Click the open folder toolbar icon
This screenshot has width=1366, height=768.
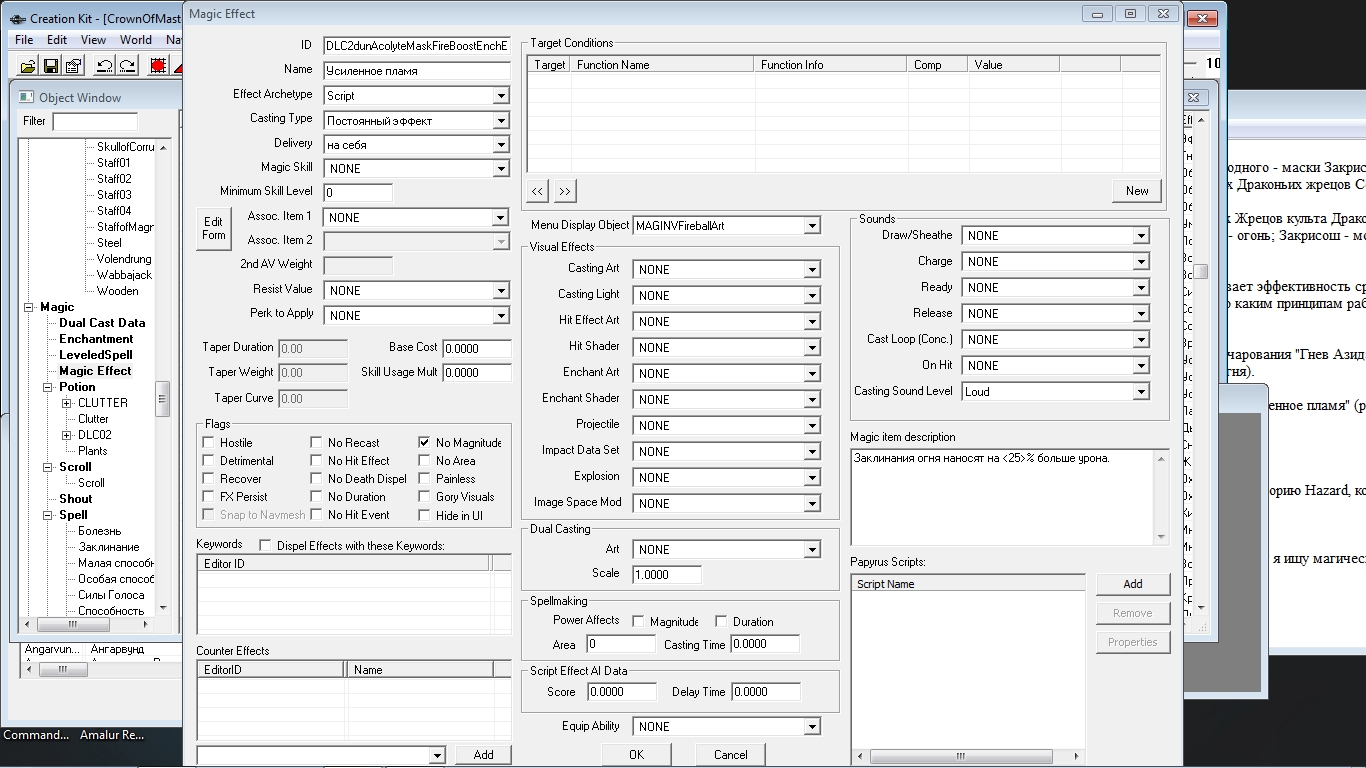click(x=27, y=66)
